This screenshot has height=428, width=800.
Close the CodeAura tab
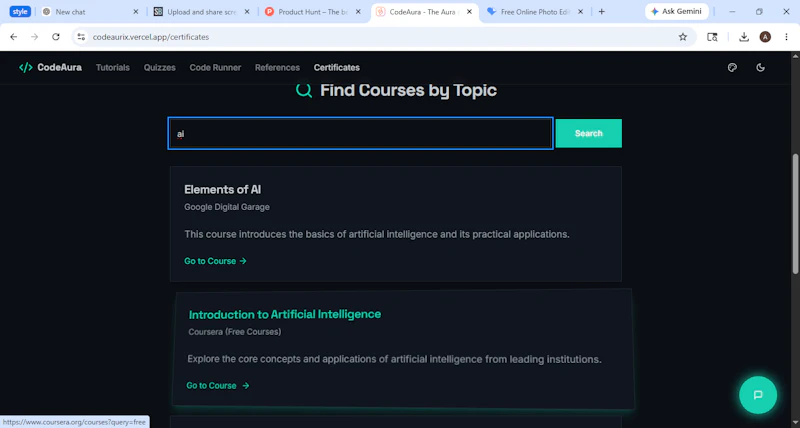pos(469,12)
